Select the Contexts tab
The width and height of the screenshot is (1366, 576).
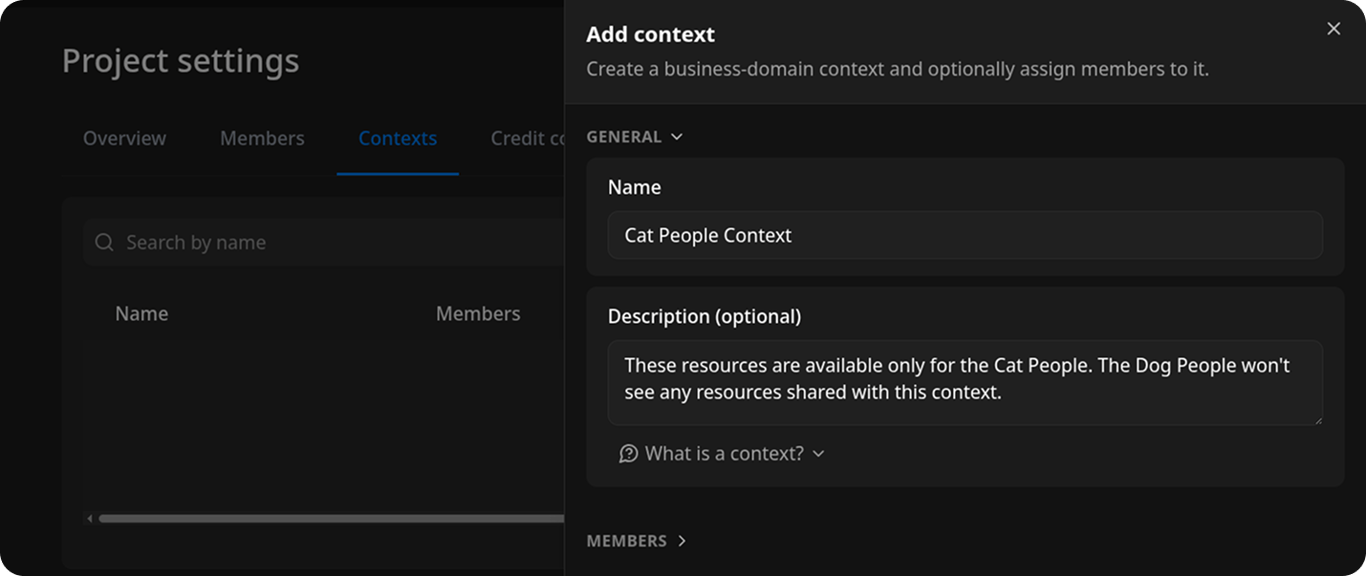click(x=398, y=139)
